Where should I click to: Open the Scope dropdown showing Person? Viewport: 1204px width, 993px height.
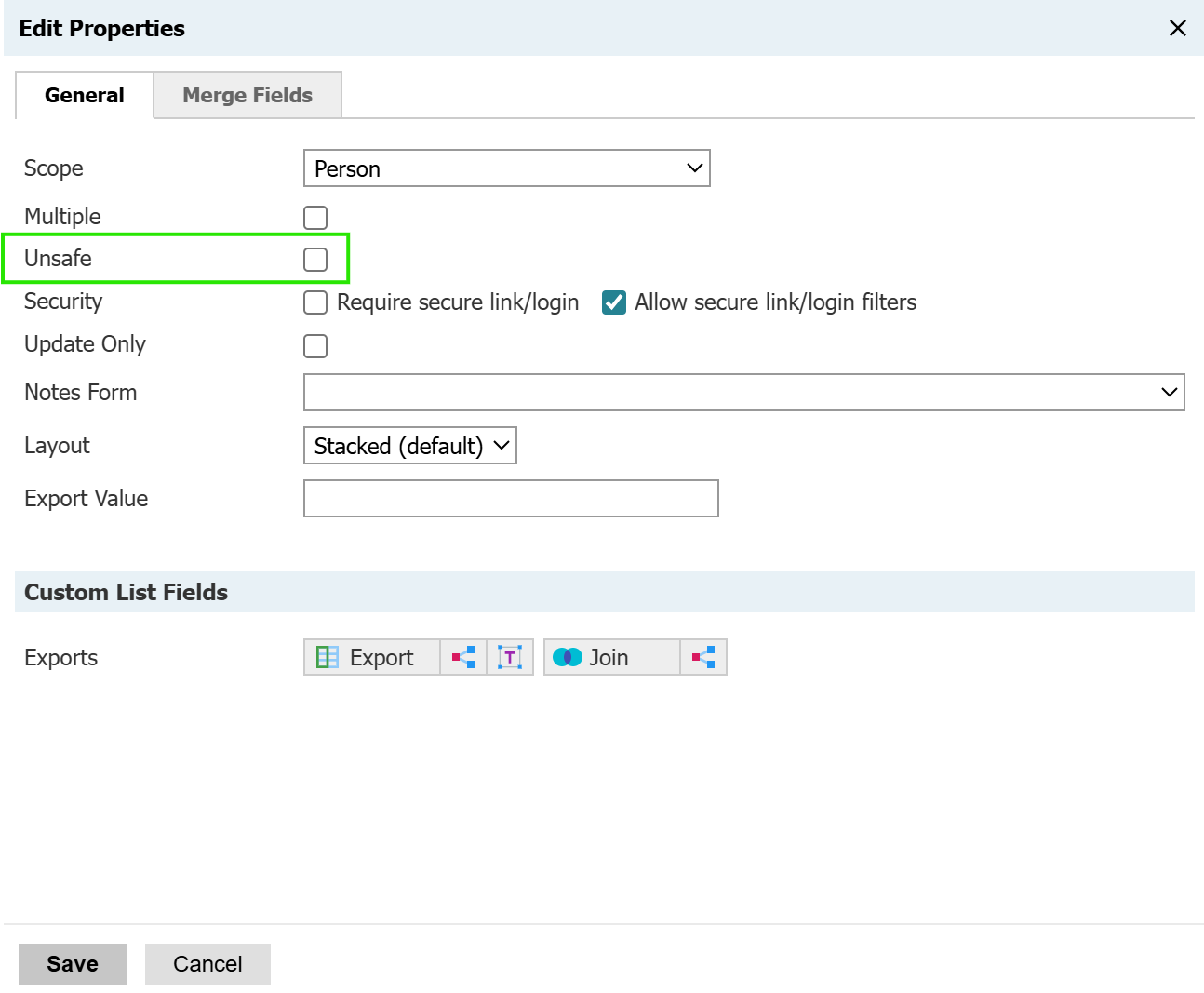[506, 168]
